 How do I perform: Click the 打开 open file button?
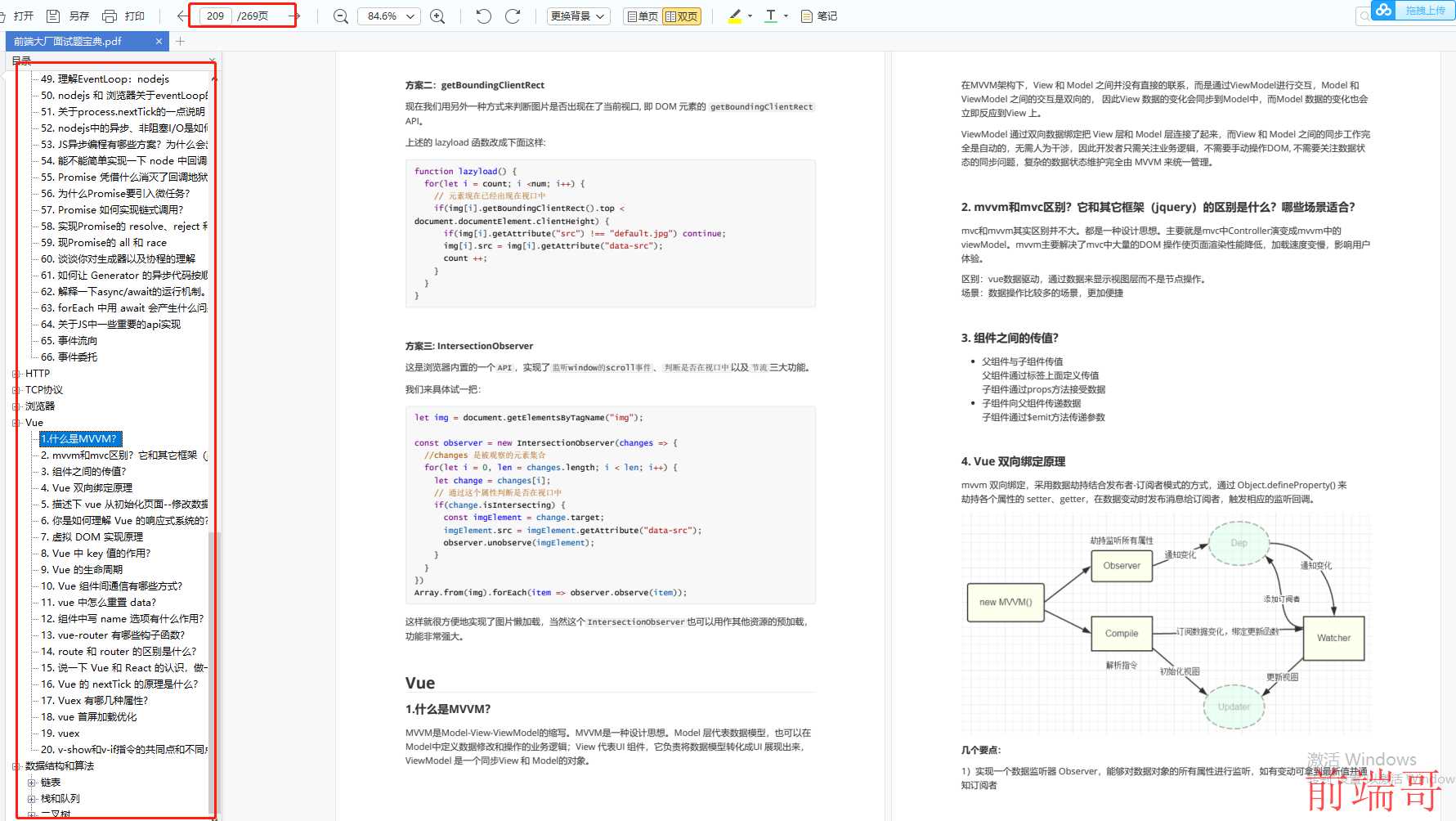(x=17, y=16)
